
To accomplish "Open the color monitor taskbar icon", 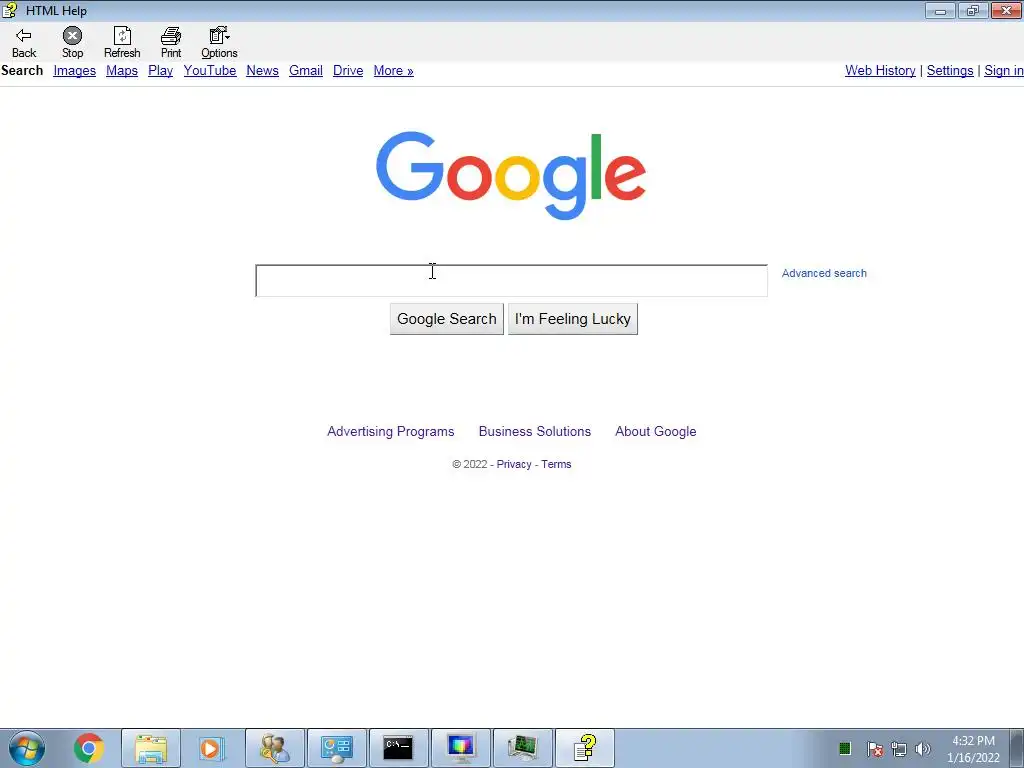I will [460, 748].
